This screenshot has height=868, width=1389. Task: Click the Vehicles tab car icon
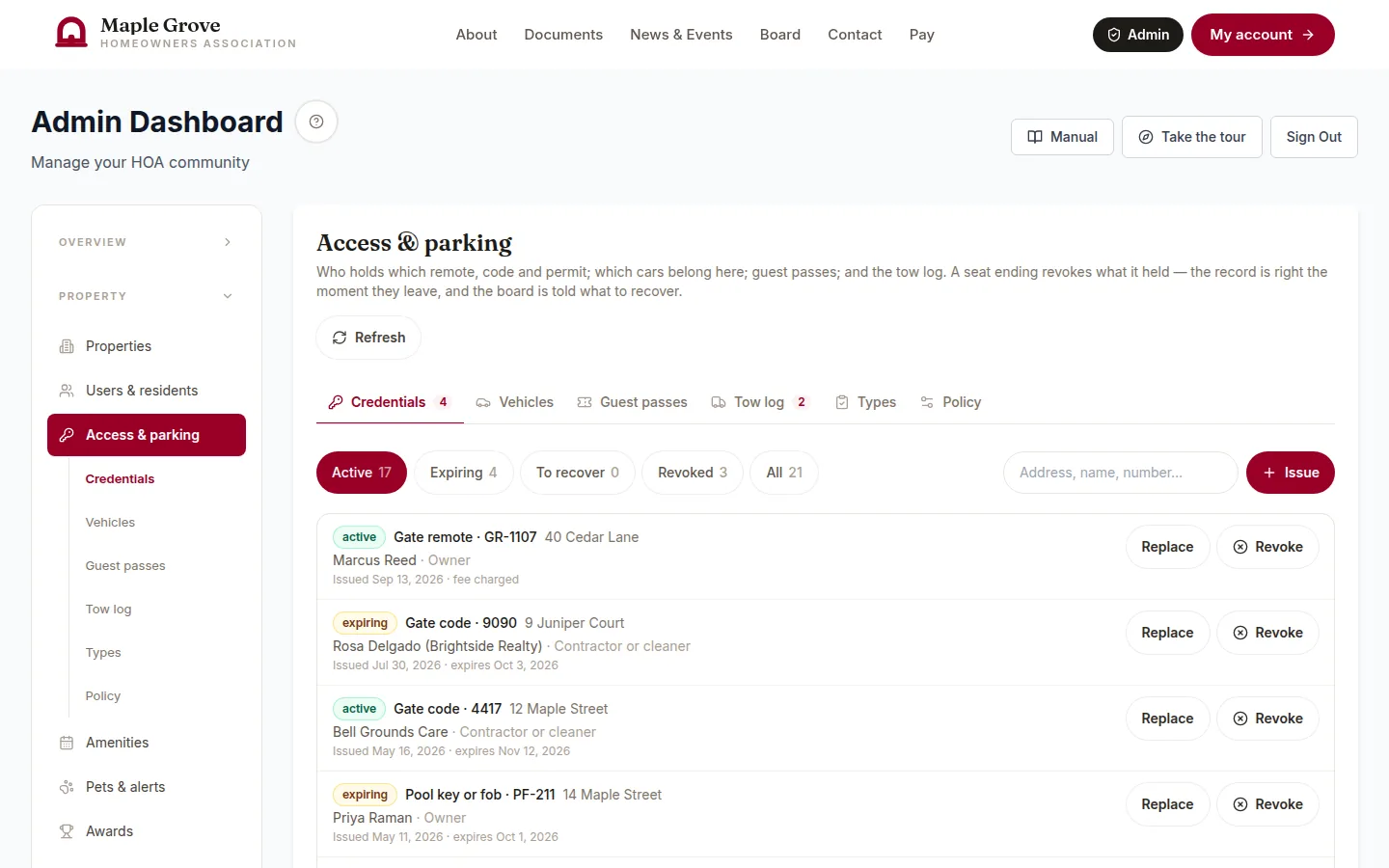[483, 402]
